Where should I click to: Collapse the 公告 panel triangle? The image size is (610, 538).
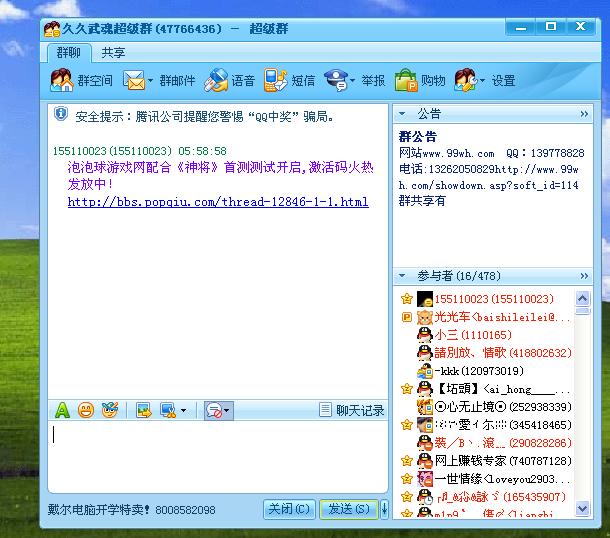[402, 114]
